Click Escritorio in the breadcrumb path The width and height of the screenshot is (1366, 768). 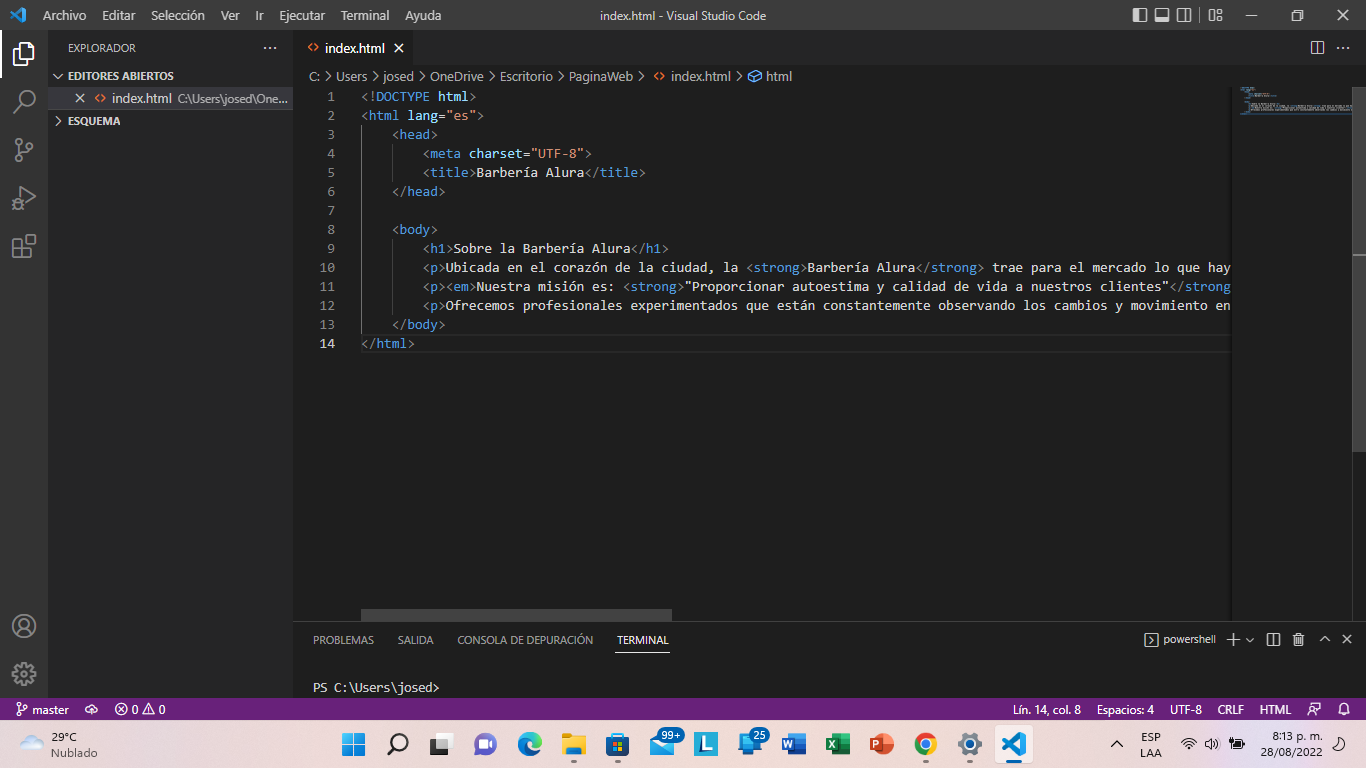click(526, 76)
